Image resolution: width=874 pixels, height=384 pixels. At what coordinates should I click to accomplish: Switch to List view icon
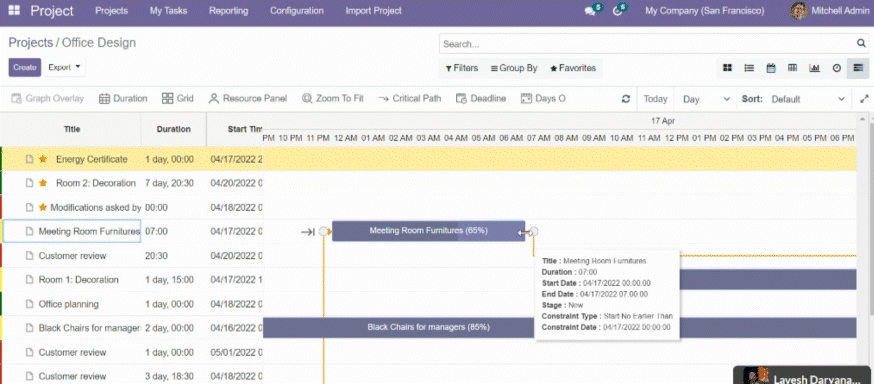[749, 68]
